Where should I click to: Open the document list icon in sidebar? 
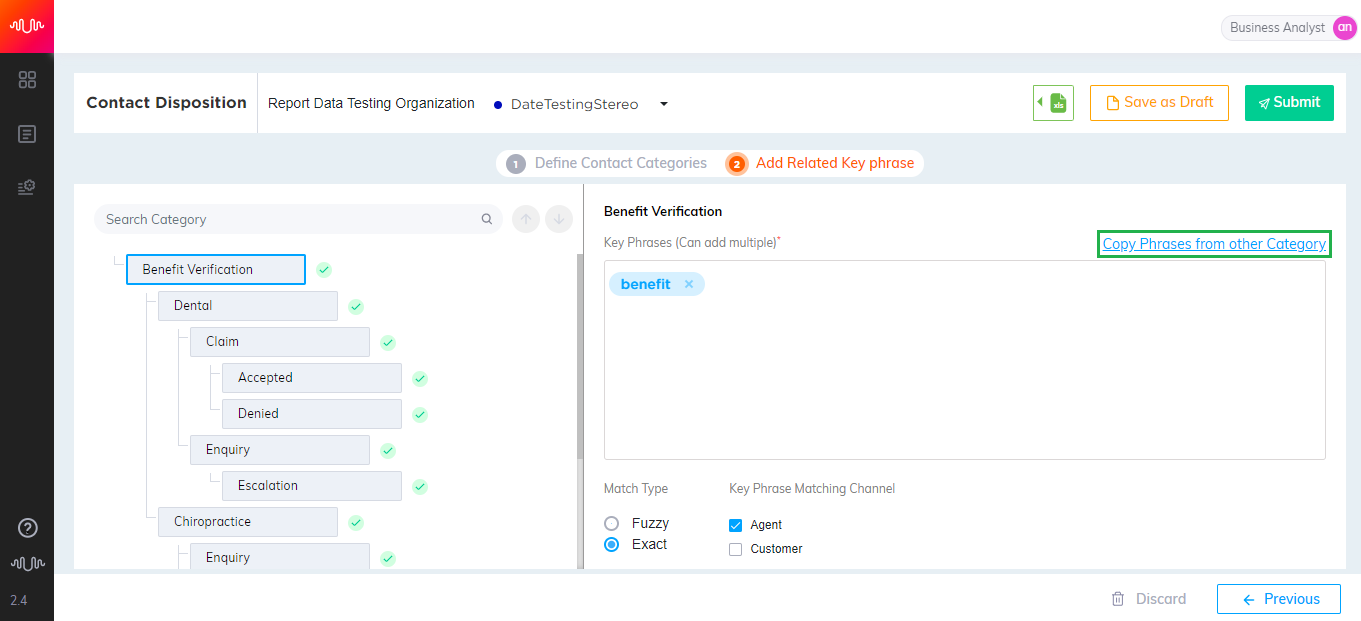coord(27,134)
